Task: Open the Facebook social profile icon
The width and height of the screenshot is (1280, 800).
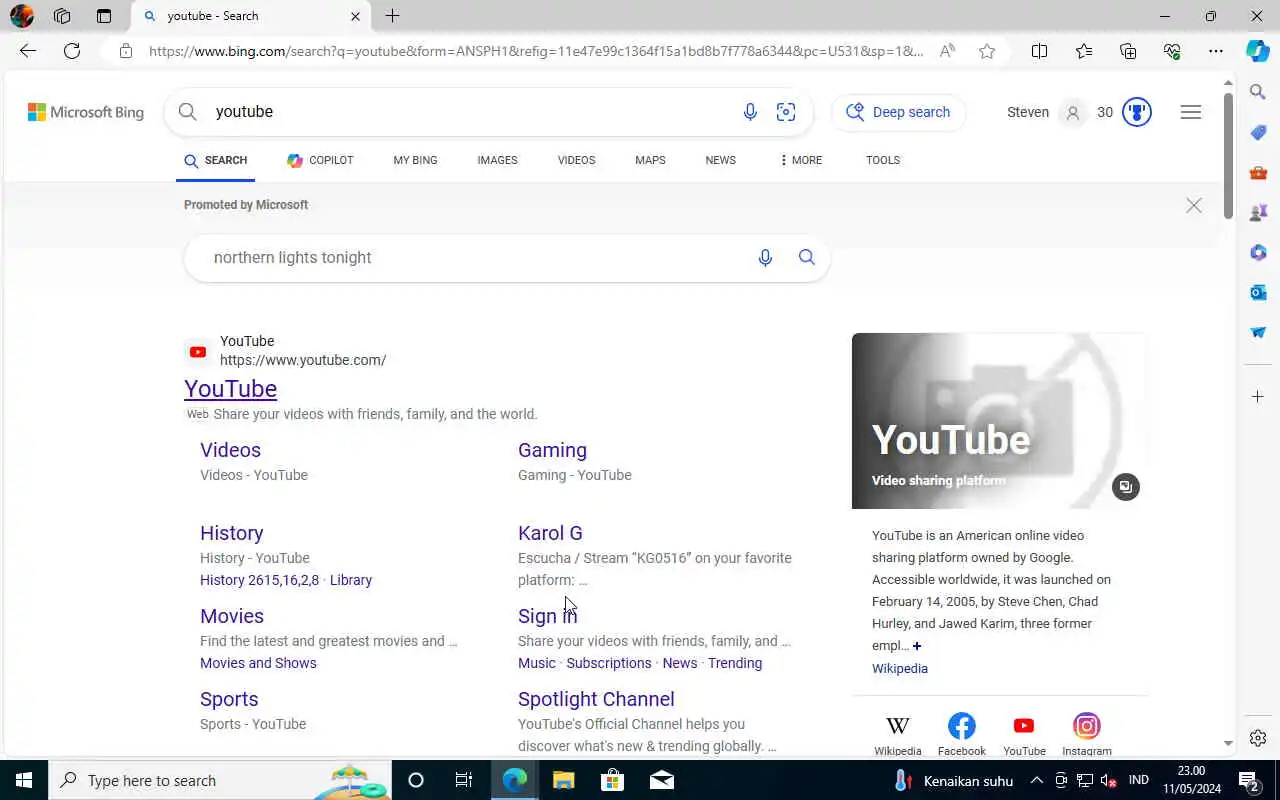Action: pos(962,726)
